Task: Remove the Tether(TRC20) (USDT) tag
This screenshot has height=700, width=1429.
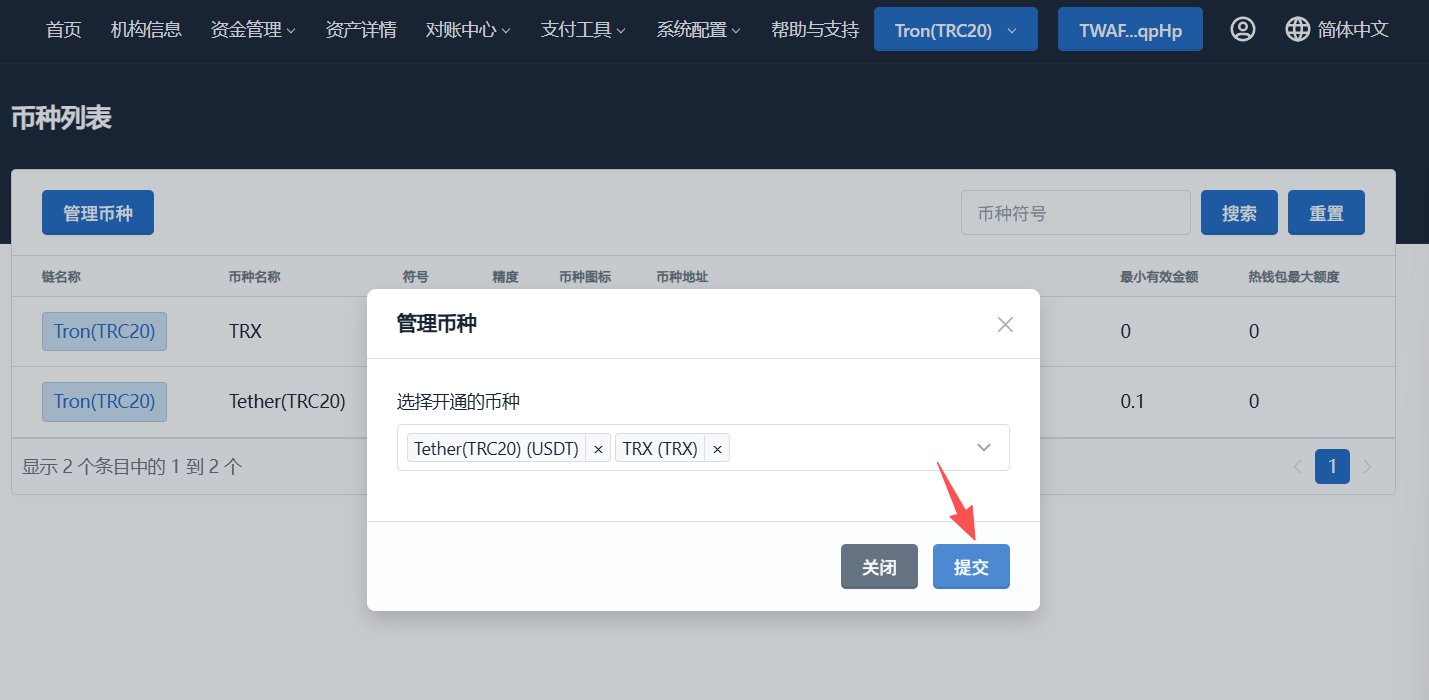Action: pos(598,448)
